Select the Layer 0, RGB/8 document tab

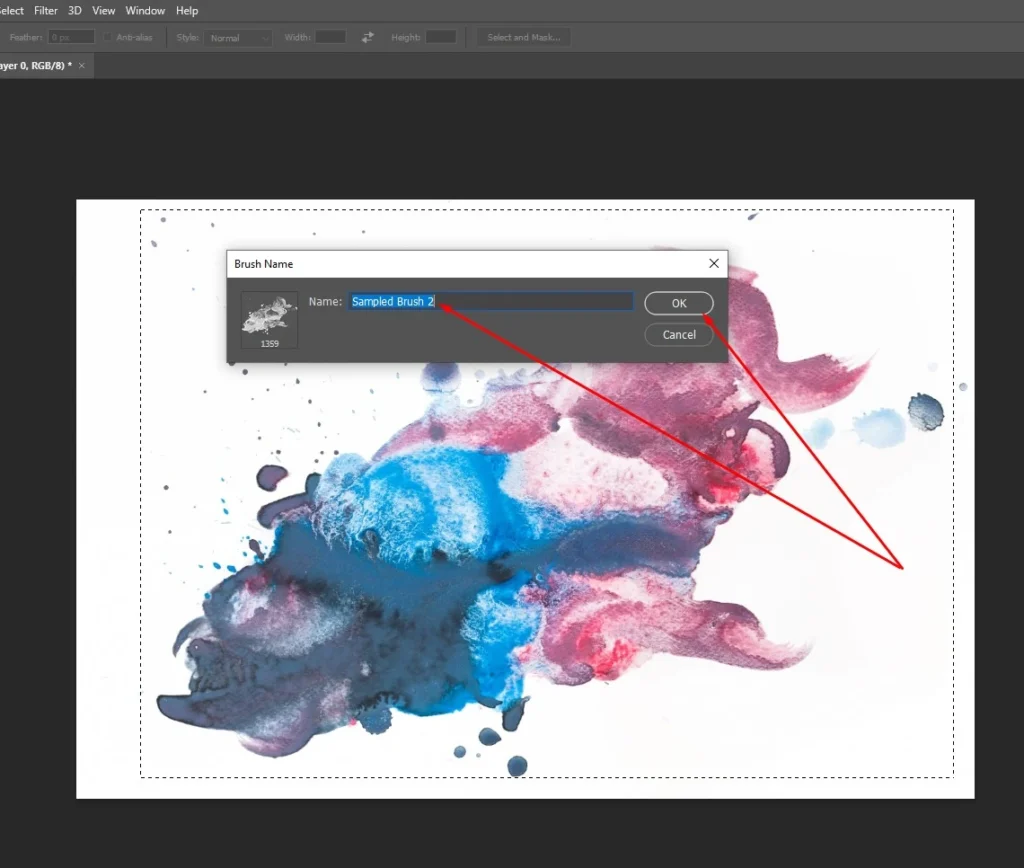36,65
